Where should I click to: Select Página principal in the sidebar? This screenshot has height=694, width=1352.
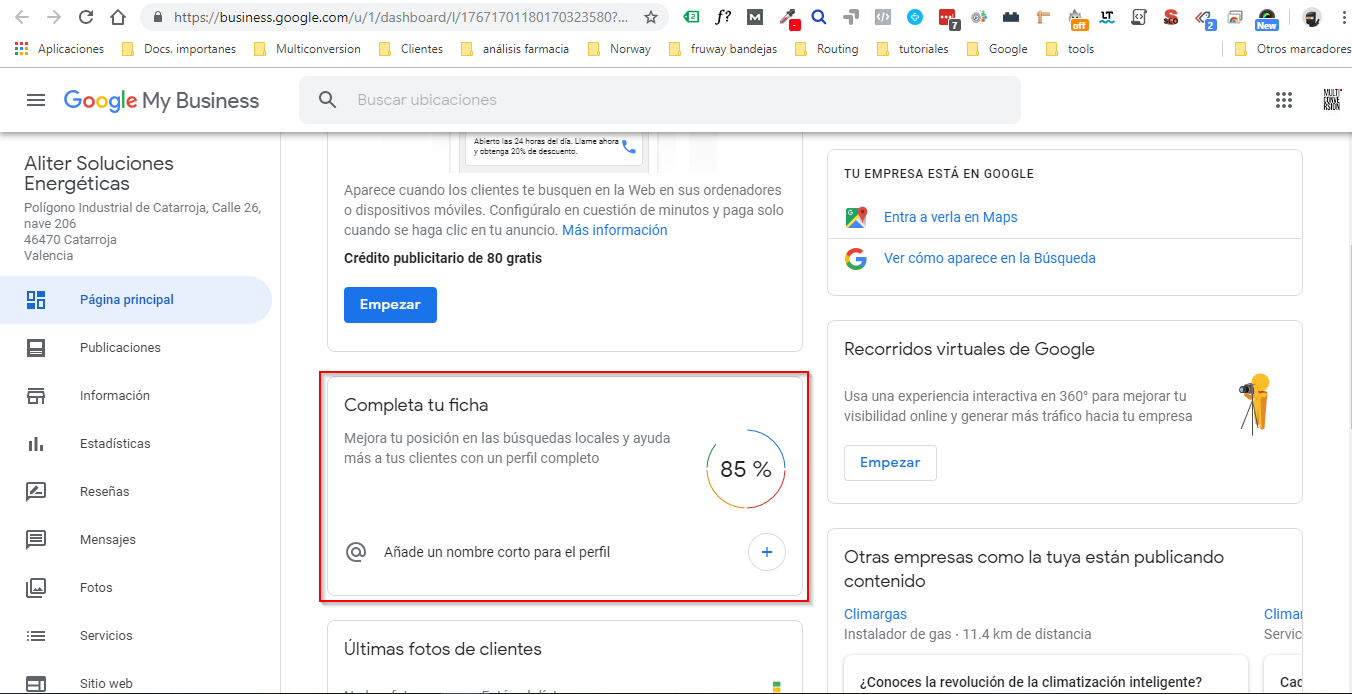(x=136, y=300)
